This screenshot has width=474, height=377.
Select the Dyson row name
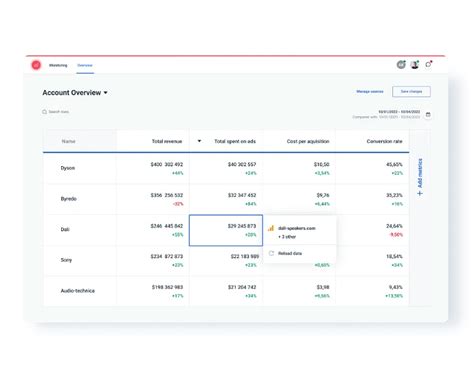[x=68, y=168]
